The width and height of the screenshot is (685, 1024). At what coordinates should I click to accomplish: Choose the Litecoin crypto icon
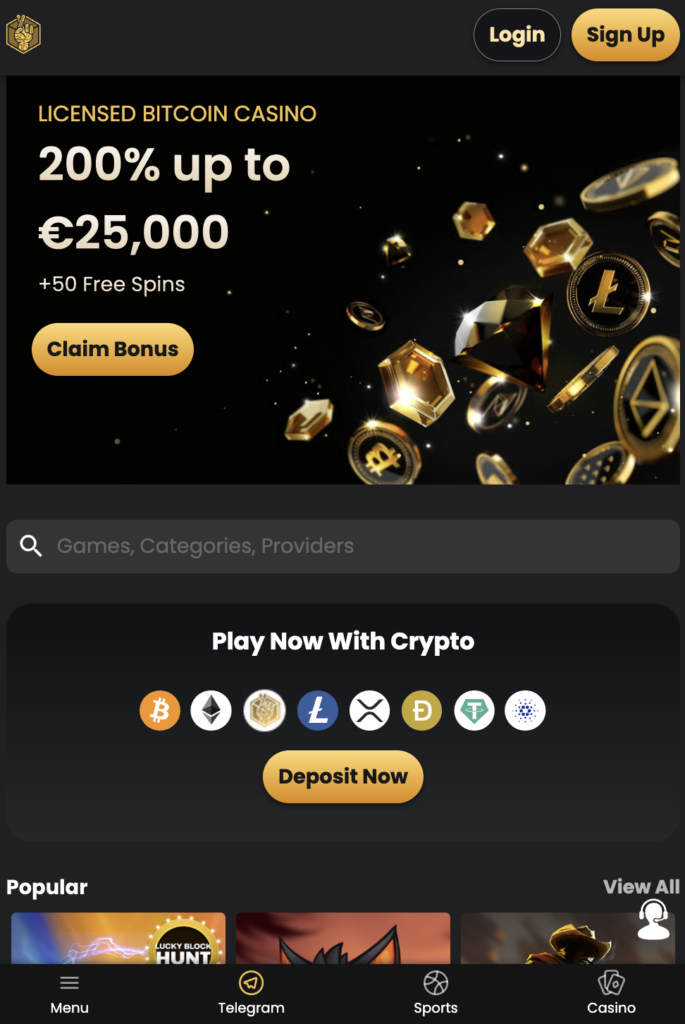[x=318, y=711]
